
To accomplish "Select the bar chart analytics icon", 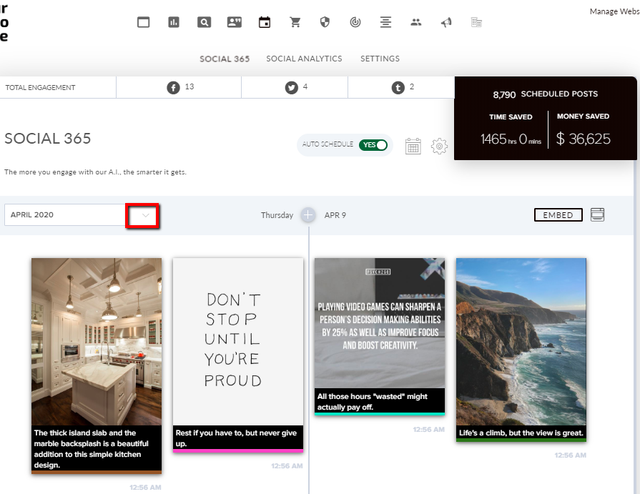I will pos(173,22).
